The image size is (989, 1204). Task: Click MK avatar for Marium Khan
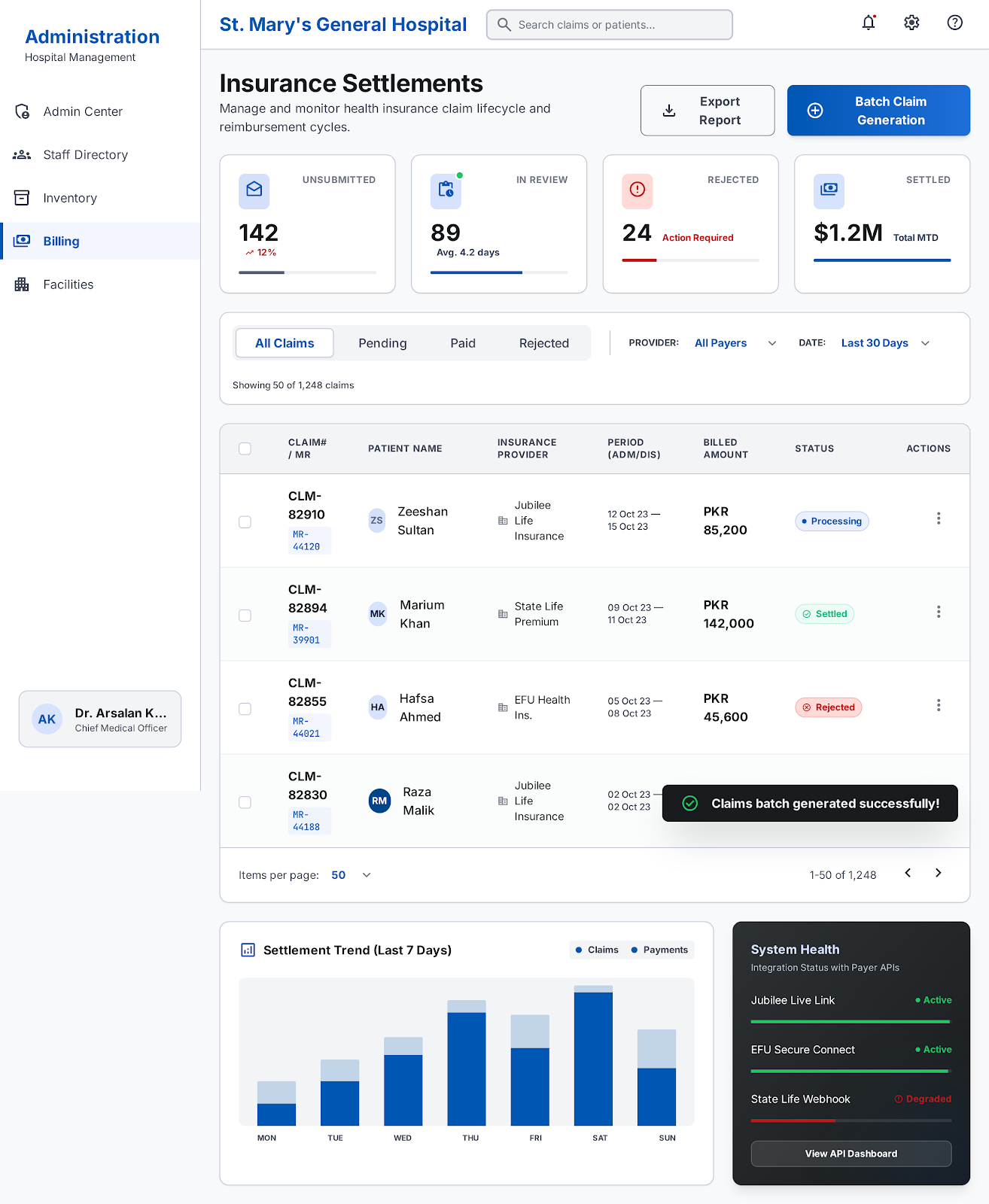pyautogui.click(x=378, y=613)
